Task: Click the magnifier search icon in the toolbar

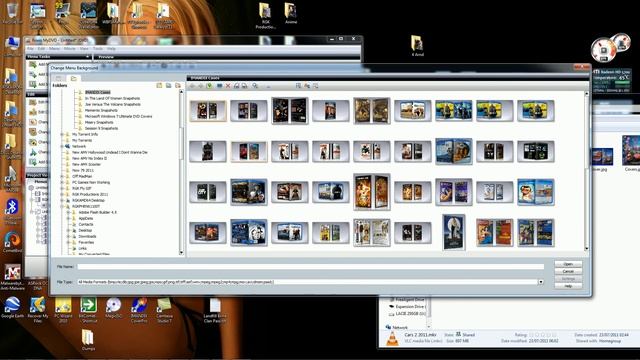Action: point(255,86)
